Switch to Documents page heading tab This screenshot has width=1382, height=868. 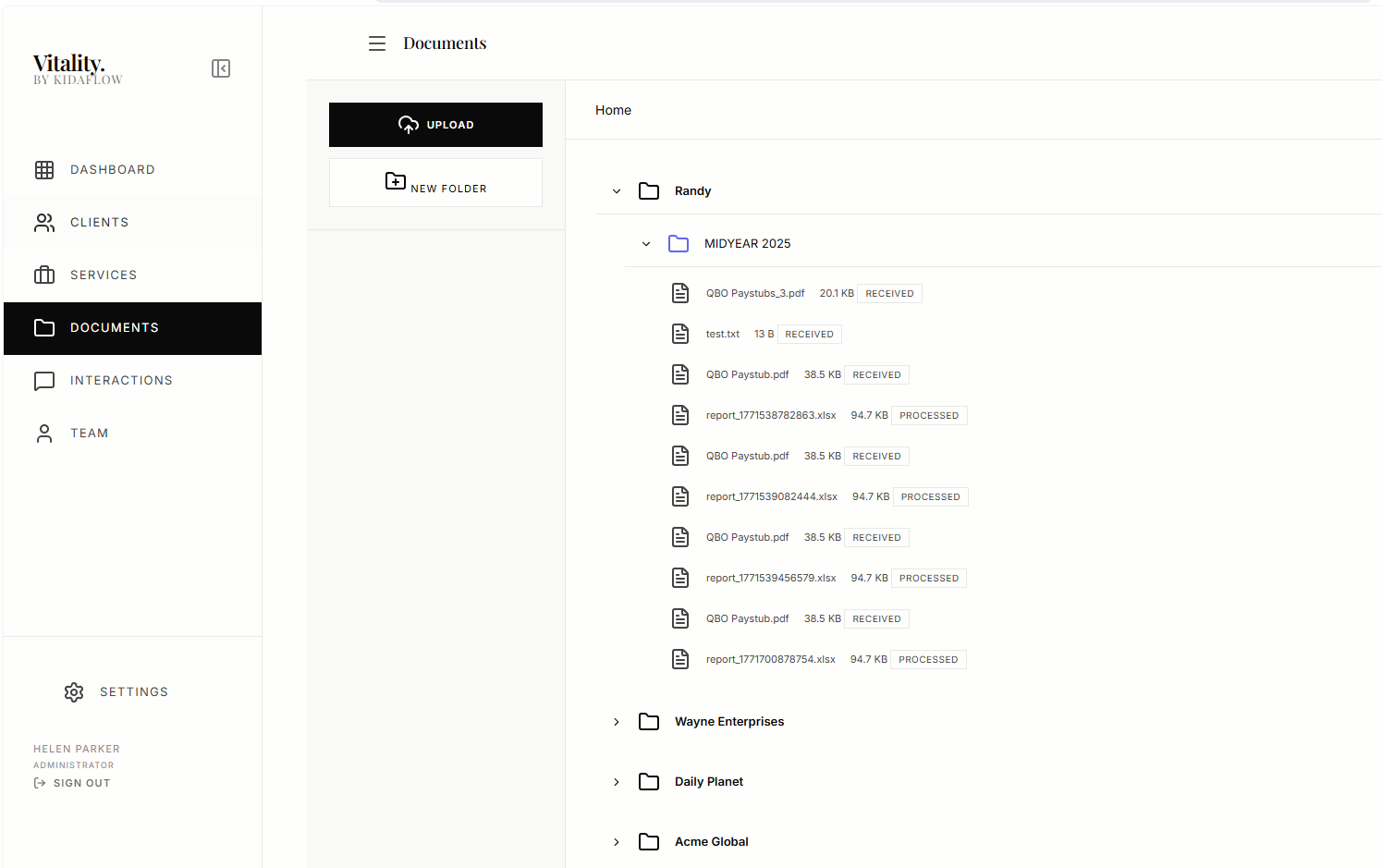point(445,43)
